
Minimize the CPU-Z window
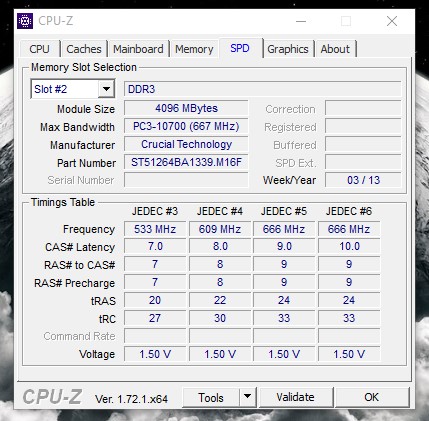pos(301,21)
